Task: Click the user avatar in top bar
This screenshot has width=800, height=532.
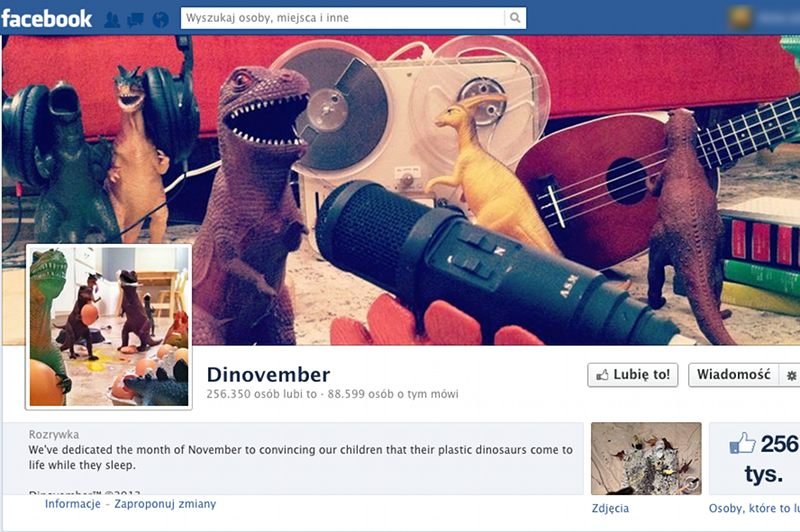Action: [741, 18]
